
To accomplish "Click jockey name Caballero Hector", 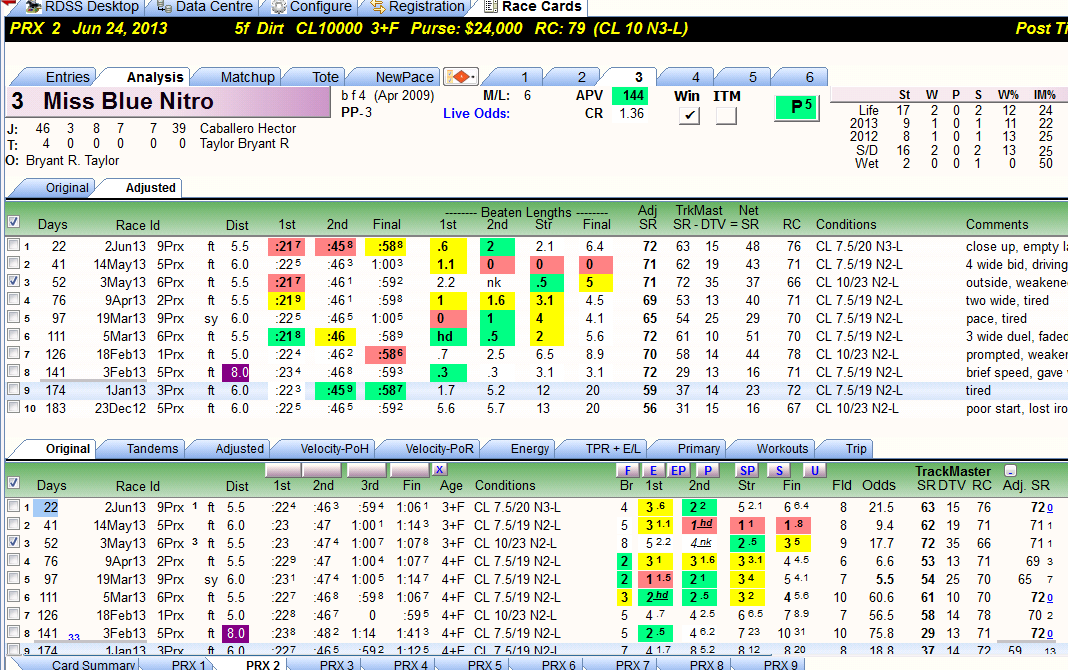I will click(x=248, y=129).
